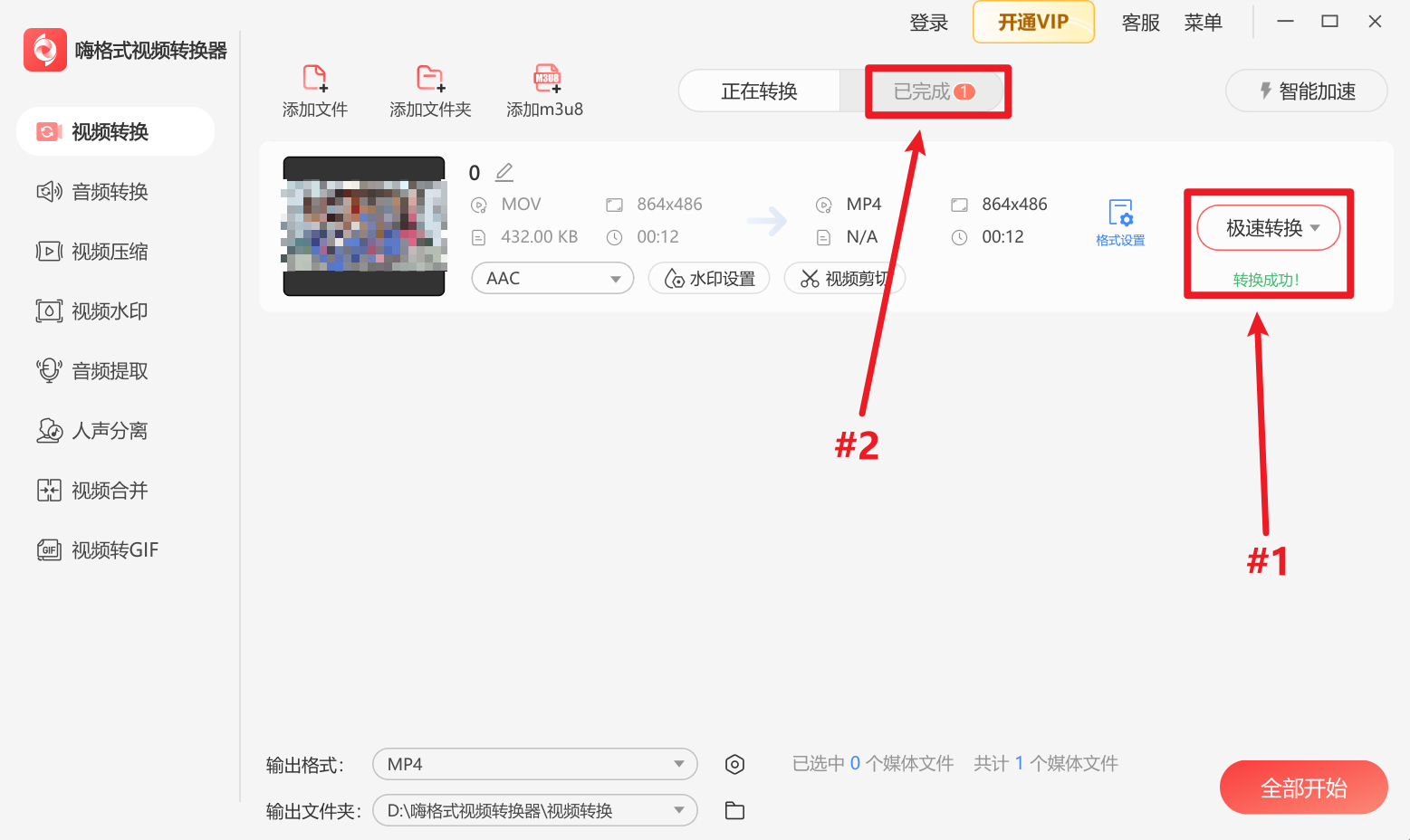Screen dimensions: 1410x840
Task: Click the Add File (添加文件) icon
Action: click(x=314, y=80)
